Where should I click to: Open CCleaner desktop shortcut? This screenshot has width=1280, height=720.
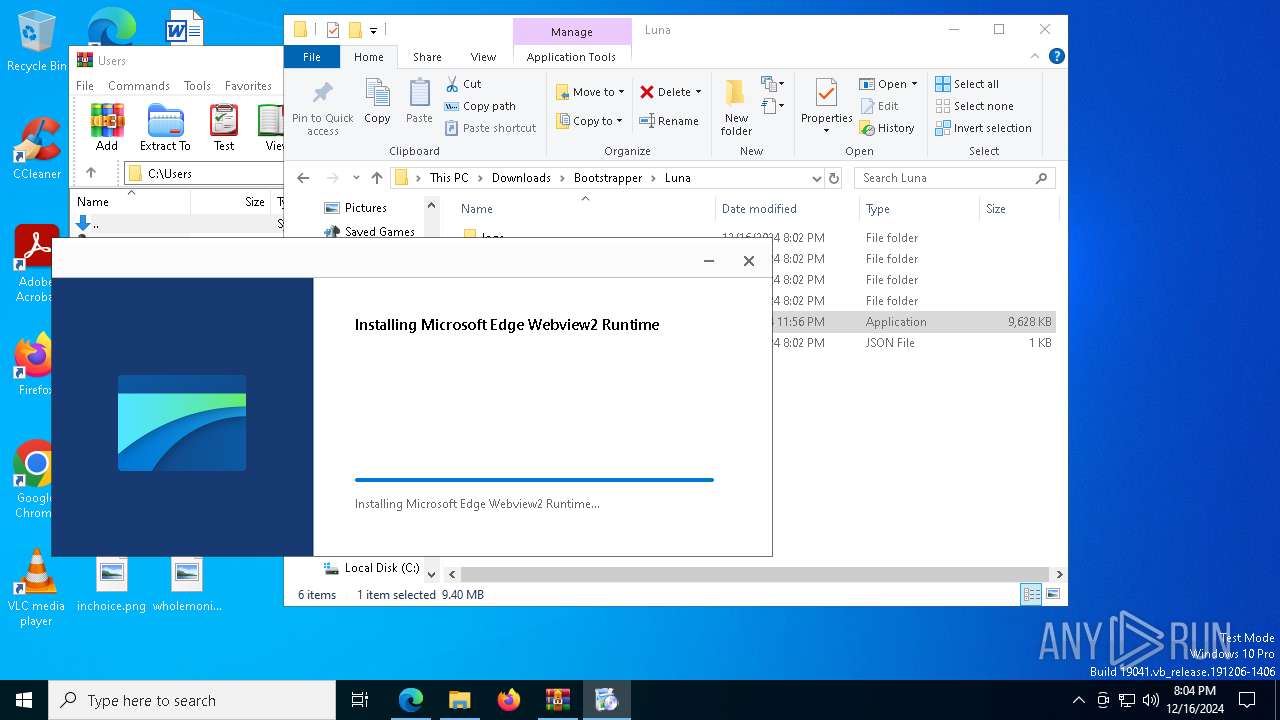click(x=37, y=148)
